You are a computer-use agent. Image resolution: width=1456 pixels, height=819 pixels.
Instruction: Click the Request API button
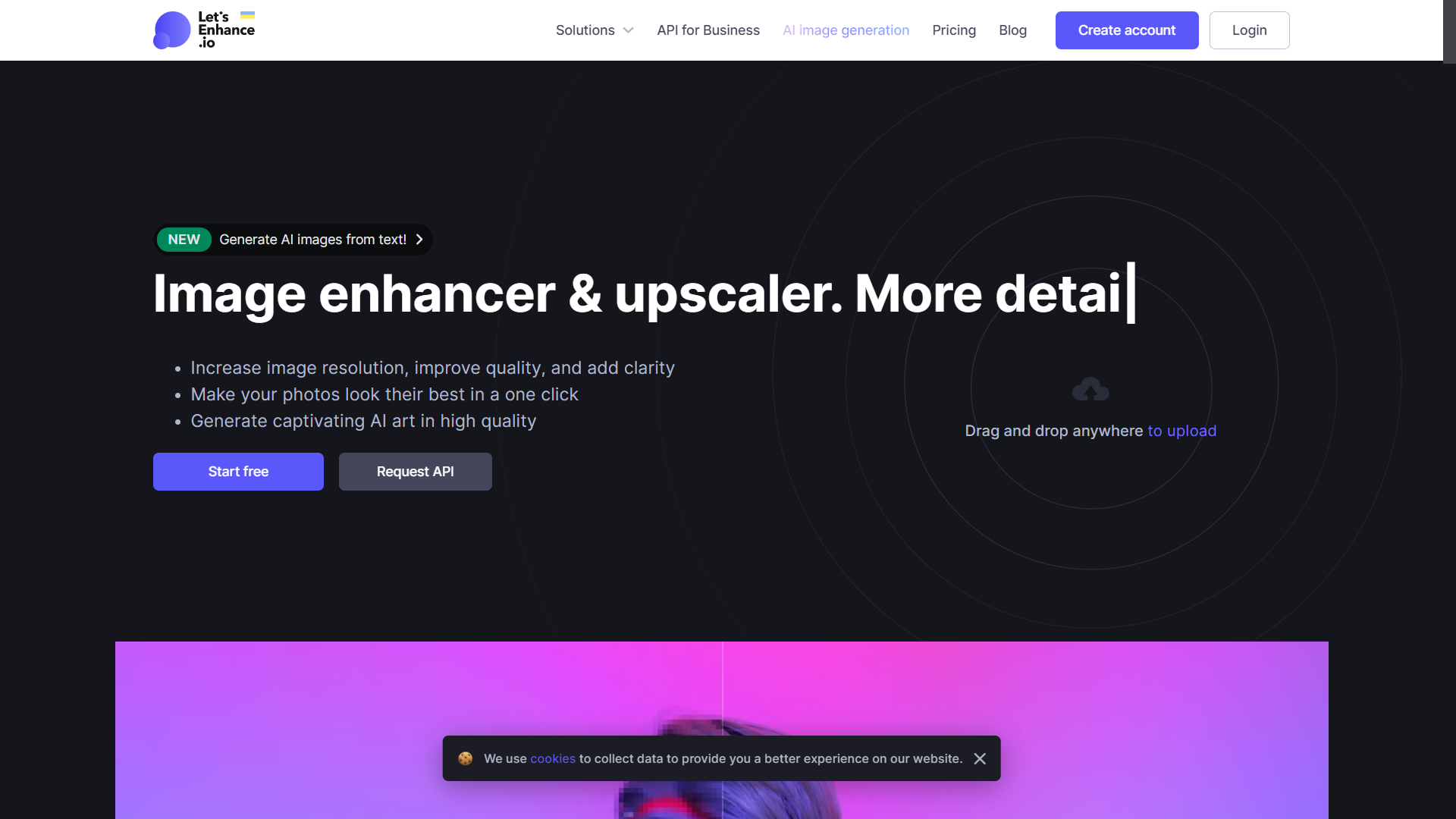tap(415, 471)
